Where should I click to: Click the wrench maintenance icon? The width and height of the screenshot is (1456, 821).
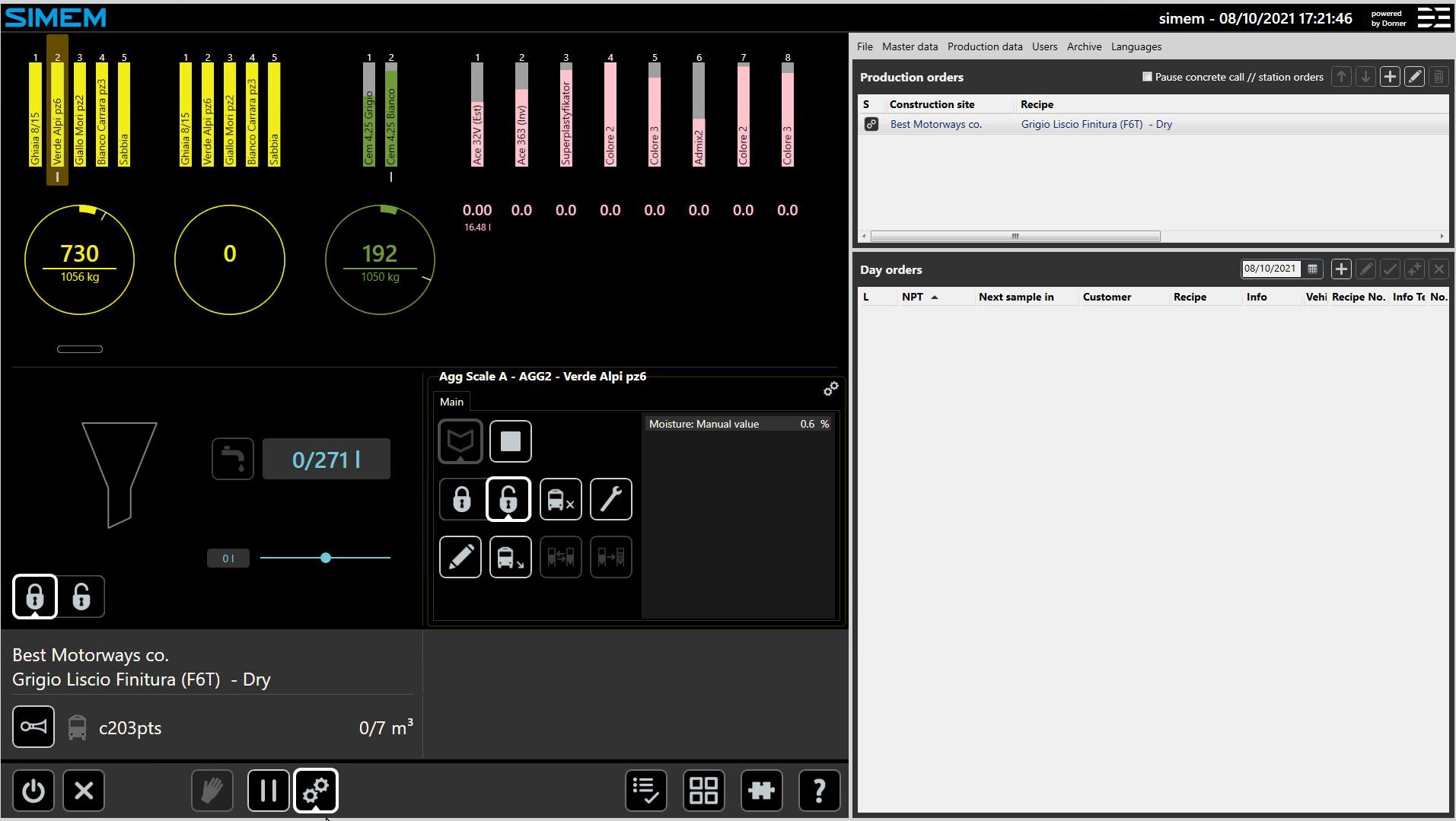(x=610, y=499)
